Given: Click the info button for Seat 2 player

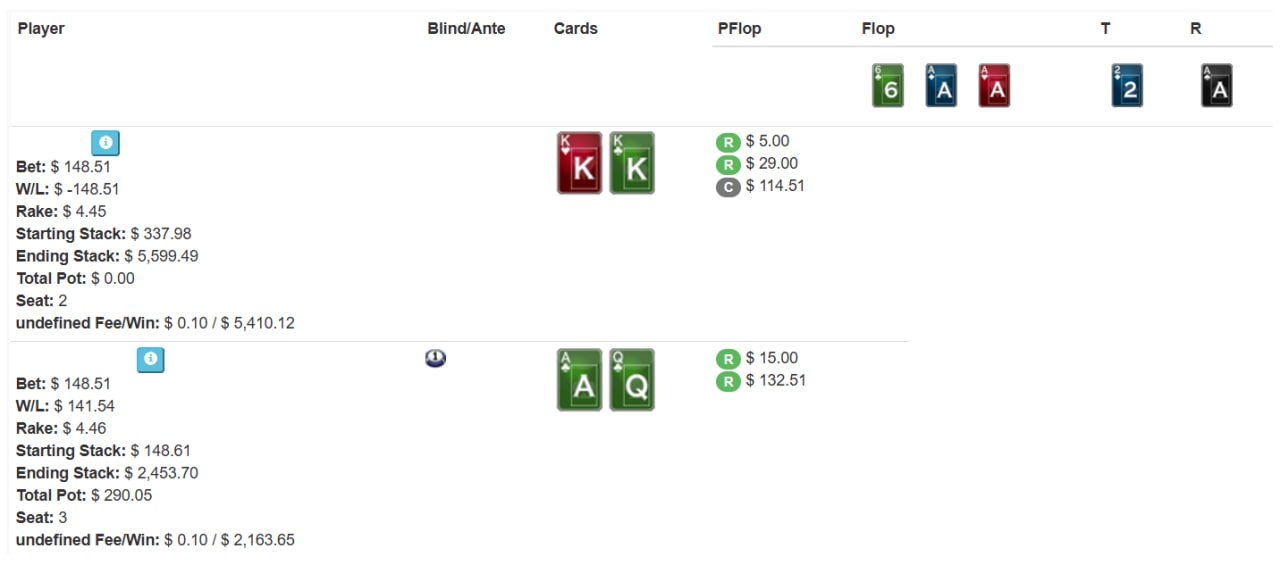Looking at the screenshot, I should pyautogui.click(x=105, y=143).
